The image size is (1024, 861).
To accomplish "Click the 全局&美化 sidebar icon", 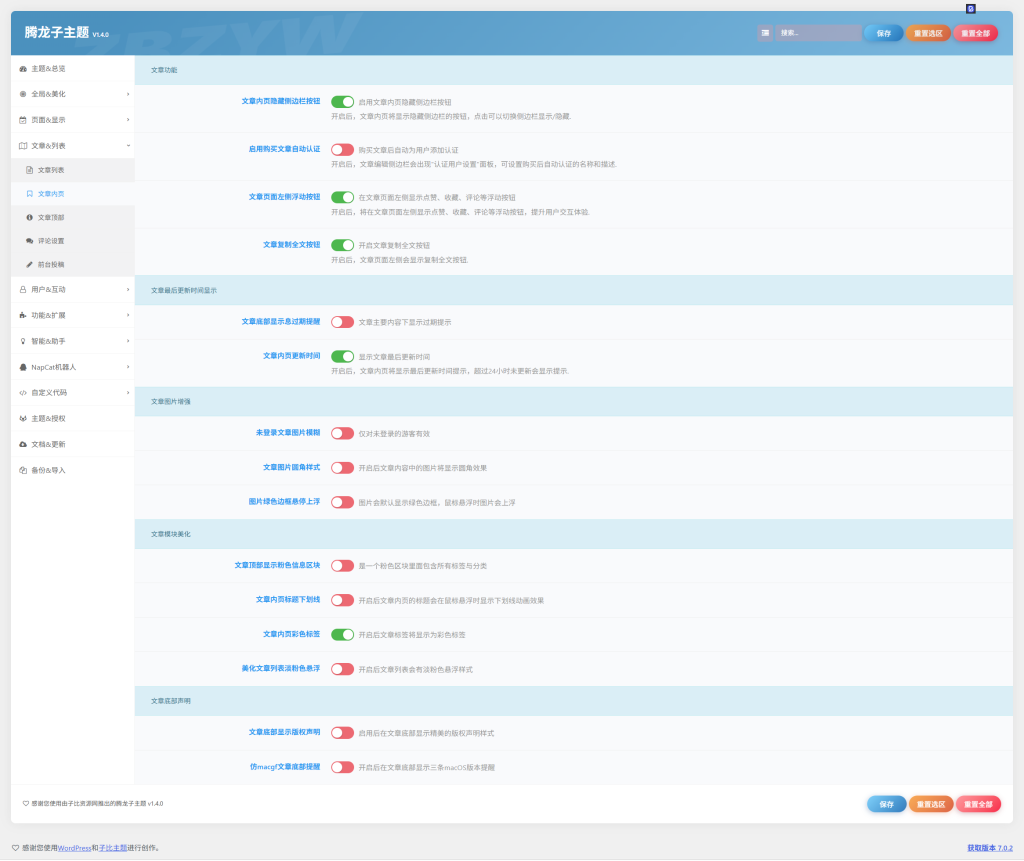I will 23,94.
